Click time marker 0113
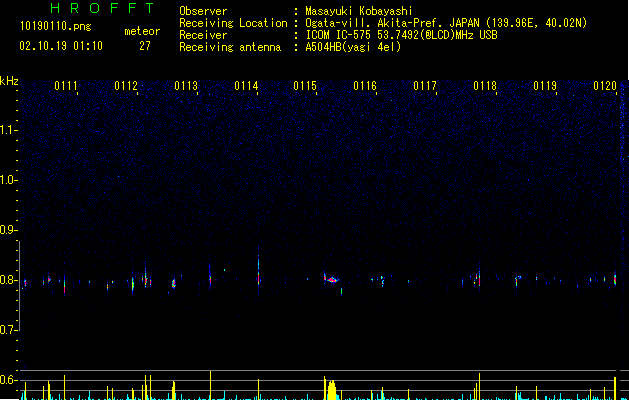The height and width of the screenshot is (400, 629). pos(186,86)
